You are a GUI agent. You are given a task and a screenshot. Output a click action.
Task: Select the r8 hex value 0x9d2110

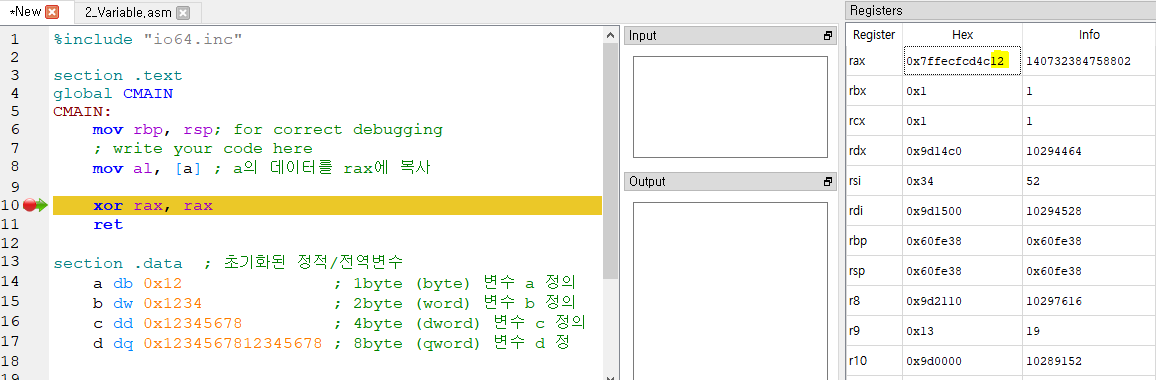[962, 301]
